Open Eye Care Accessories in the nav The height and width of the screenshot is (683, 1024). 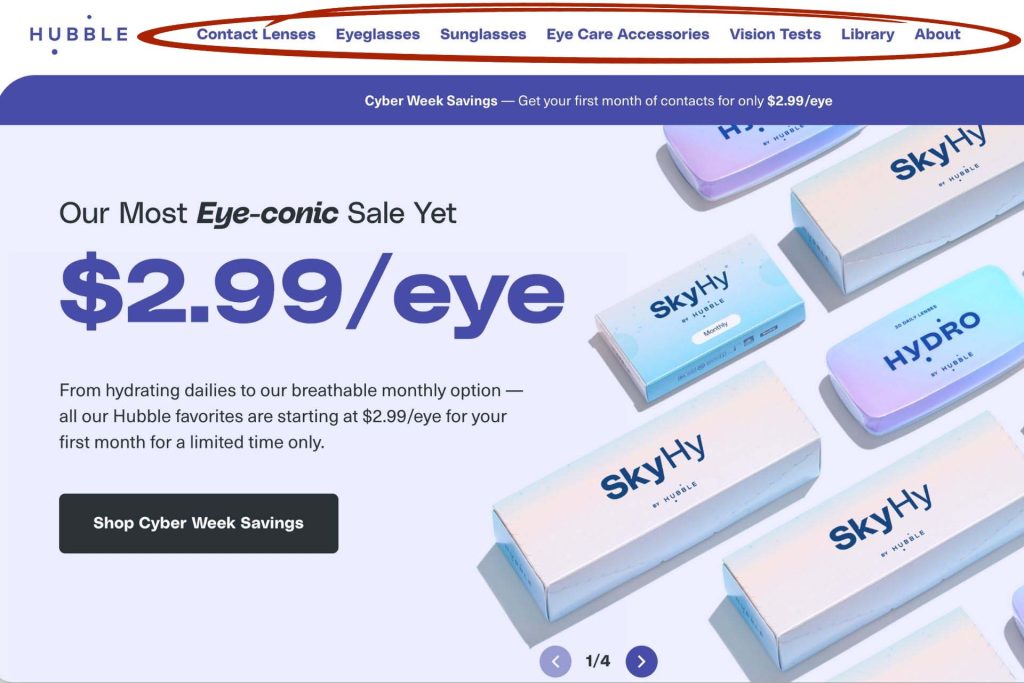(628, 34)
